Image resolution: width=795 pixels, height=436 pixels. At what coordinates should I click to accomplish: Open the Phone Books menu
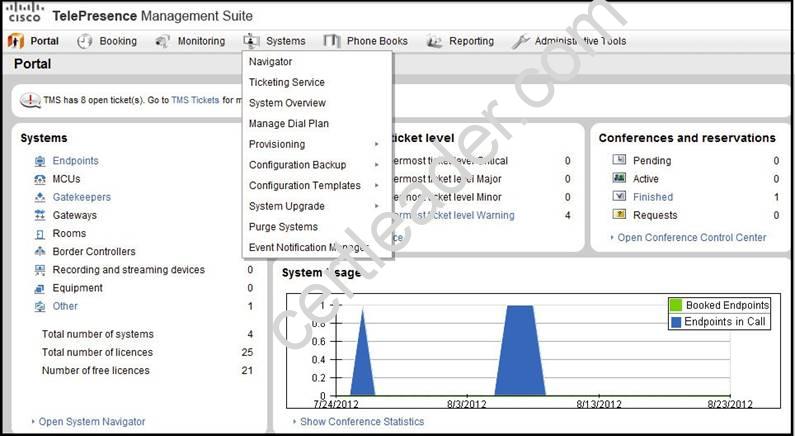click(377, 41)
